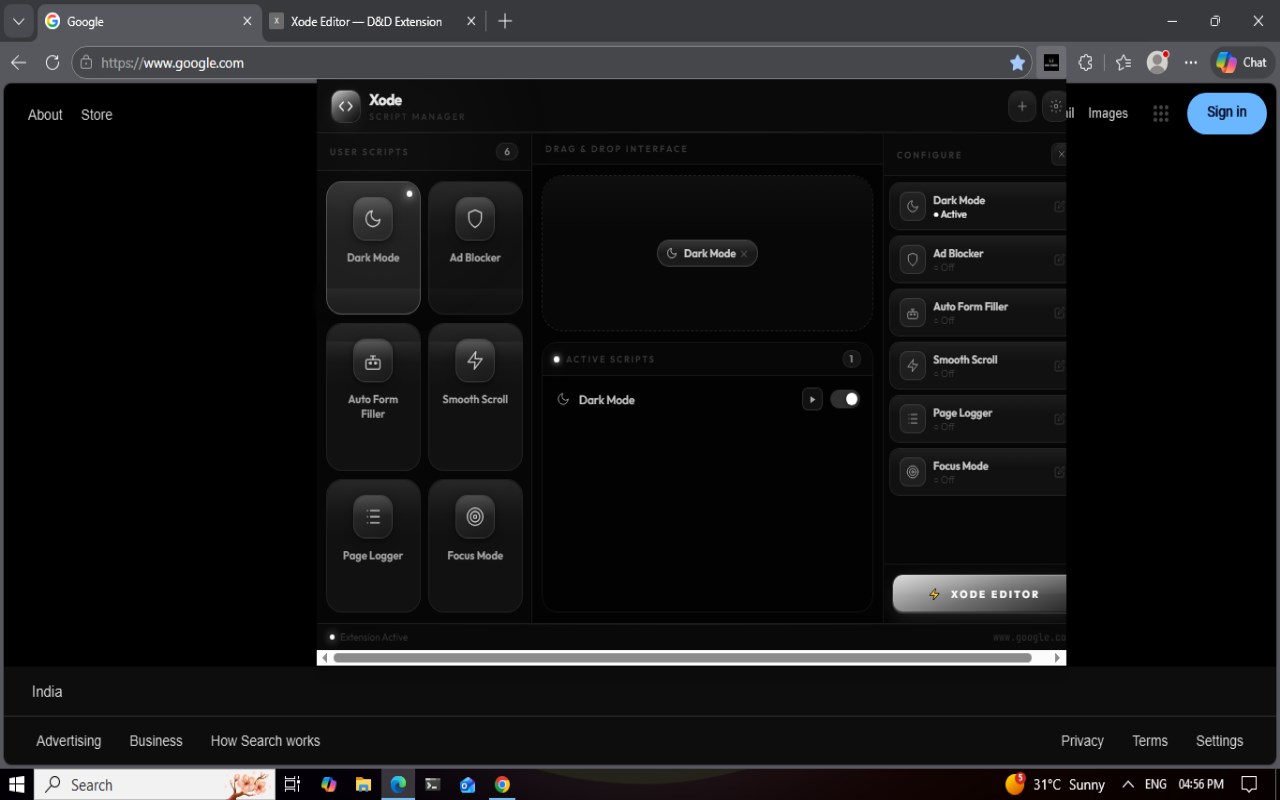The width and height of the screenshot is (1280, 800).
Task: Edit the Page Logger configuration
Action: 1059,419
